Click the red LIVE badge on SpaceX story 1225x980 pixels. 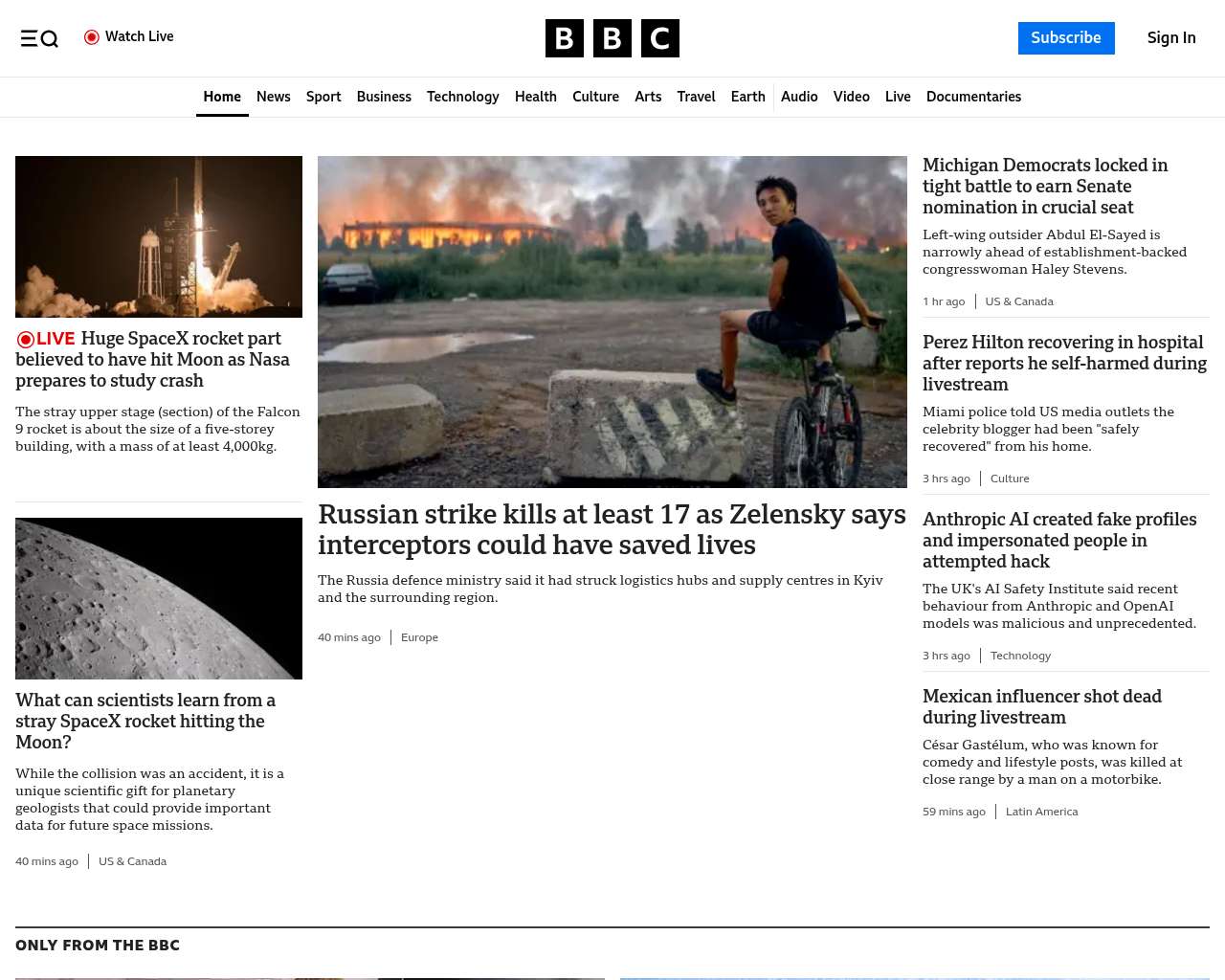pyautogui.click(x=45, y=339)
